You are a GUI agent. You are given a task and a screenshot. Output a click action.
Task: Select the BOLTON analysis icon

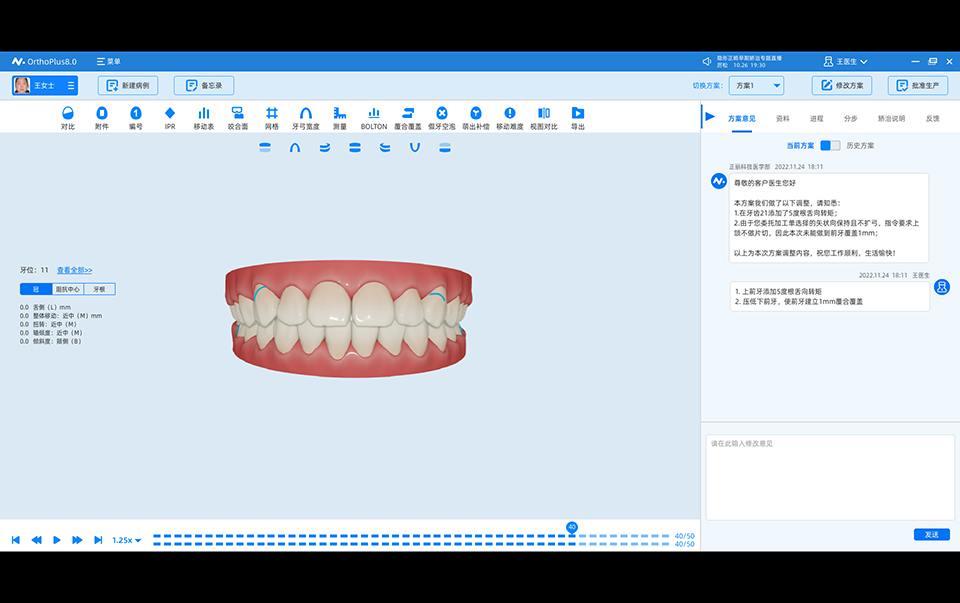(x=373, y=118)
